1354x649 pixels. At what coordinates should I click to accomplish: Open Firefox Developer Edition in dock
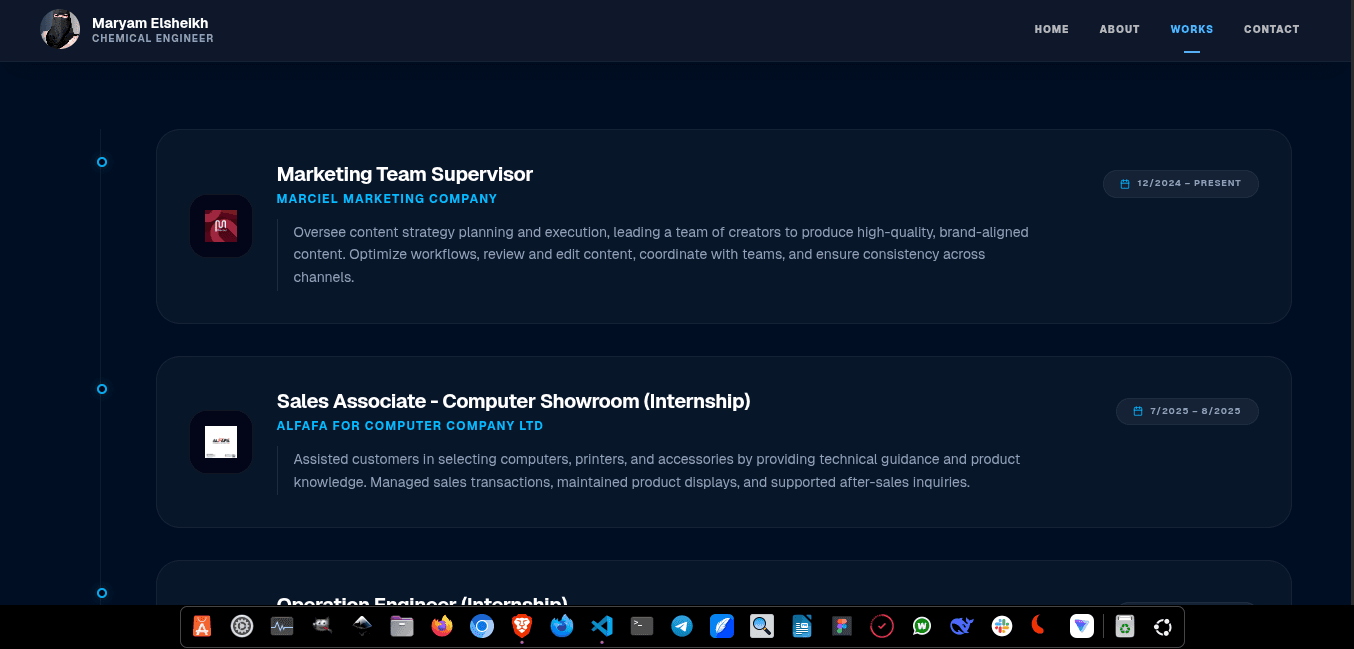(562, 627)
